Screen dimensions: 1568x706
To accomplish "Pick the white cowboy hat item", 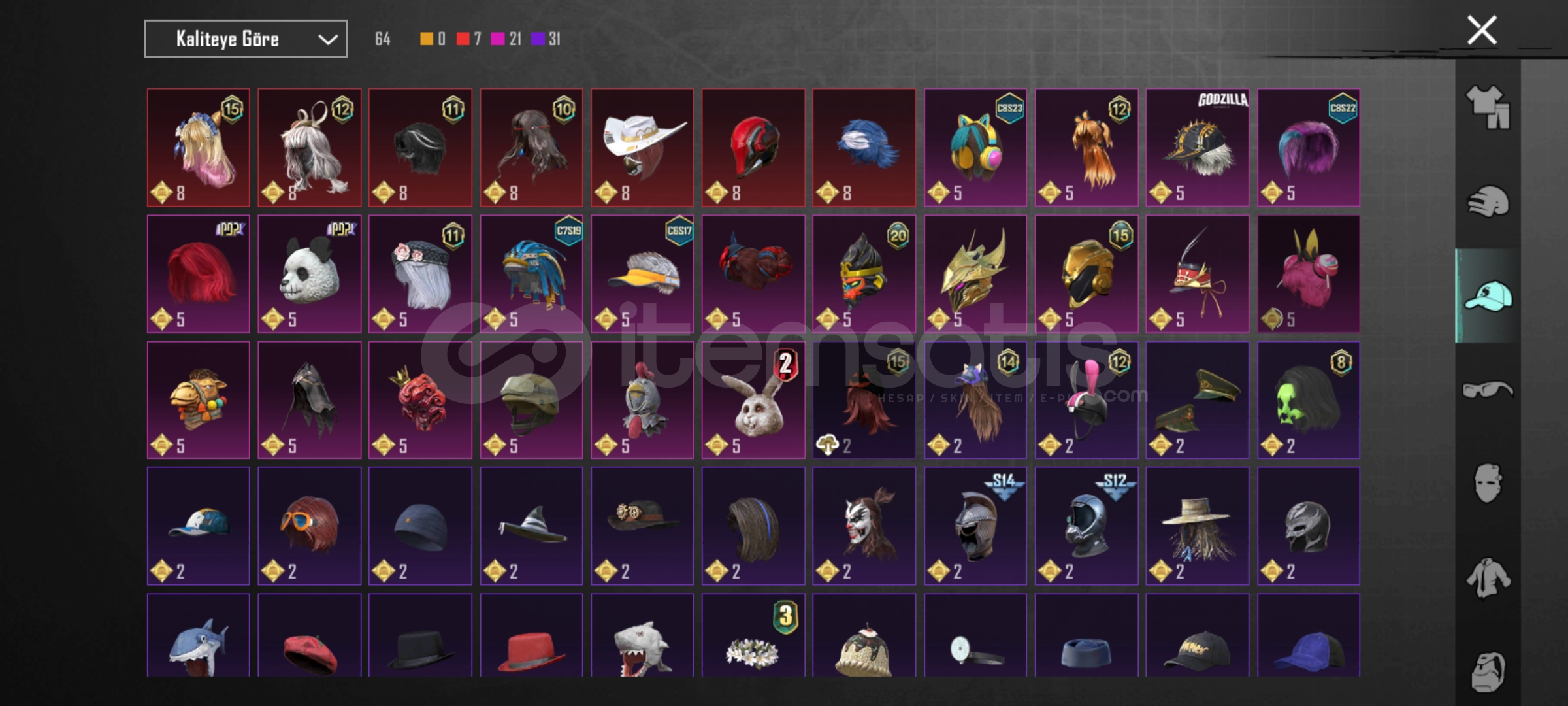I will (x=642, y=148).
